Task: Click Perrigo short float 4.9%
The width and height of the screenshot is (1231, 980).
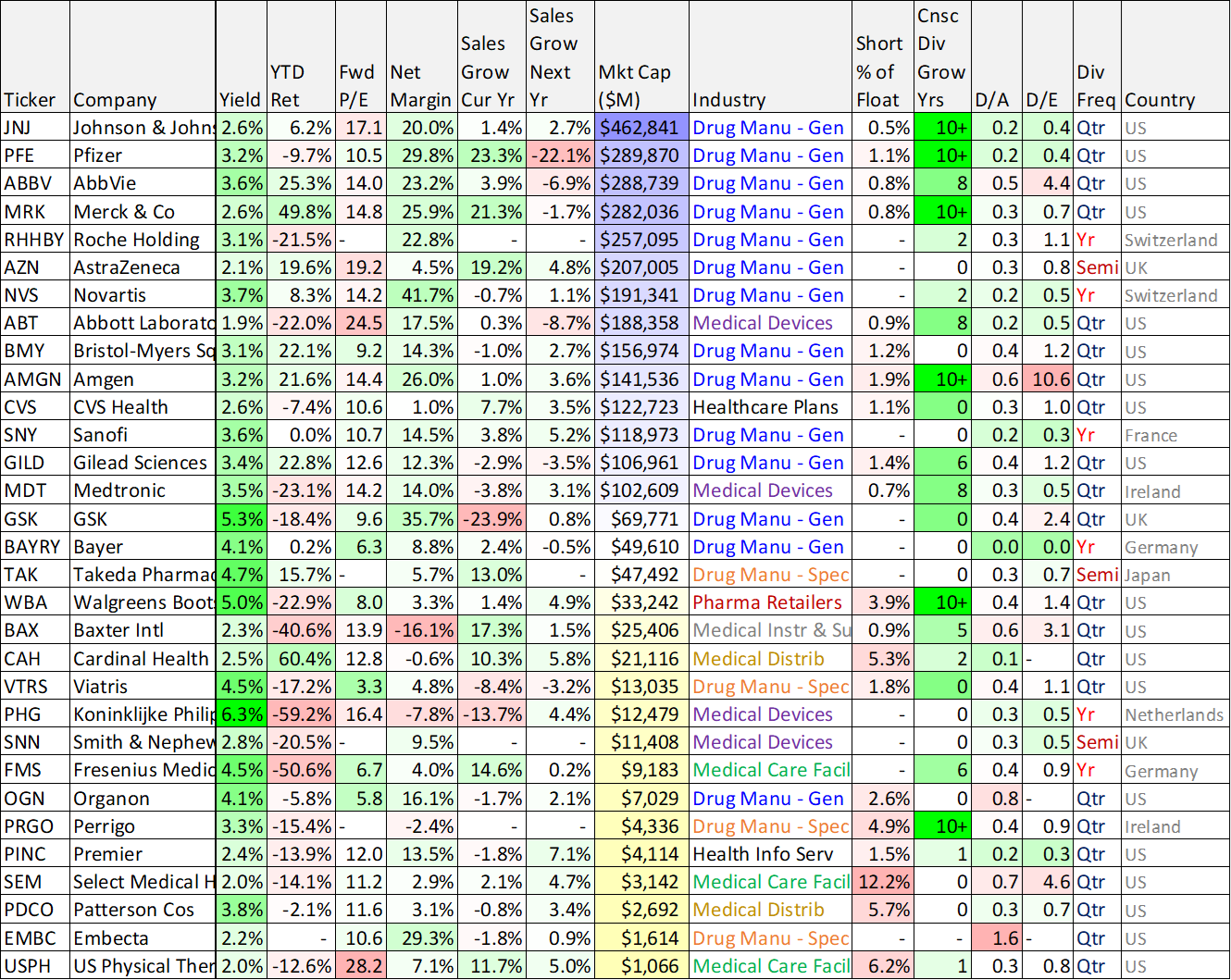Action: click(883, 826)
